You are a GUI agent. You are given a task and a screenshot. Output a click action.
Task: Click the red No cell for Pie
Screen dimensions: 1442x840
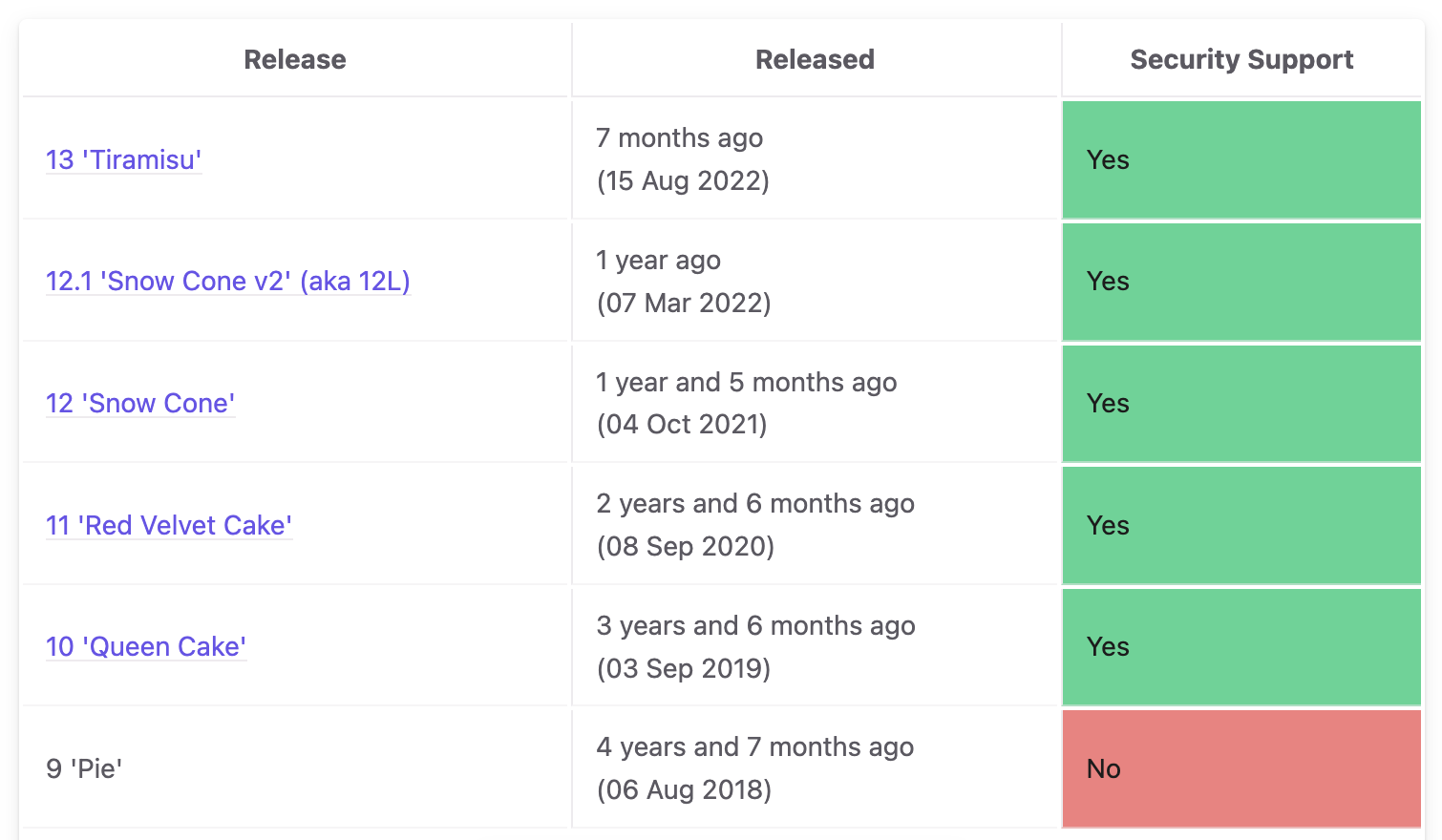click(1241, 768)
